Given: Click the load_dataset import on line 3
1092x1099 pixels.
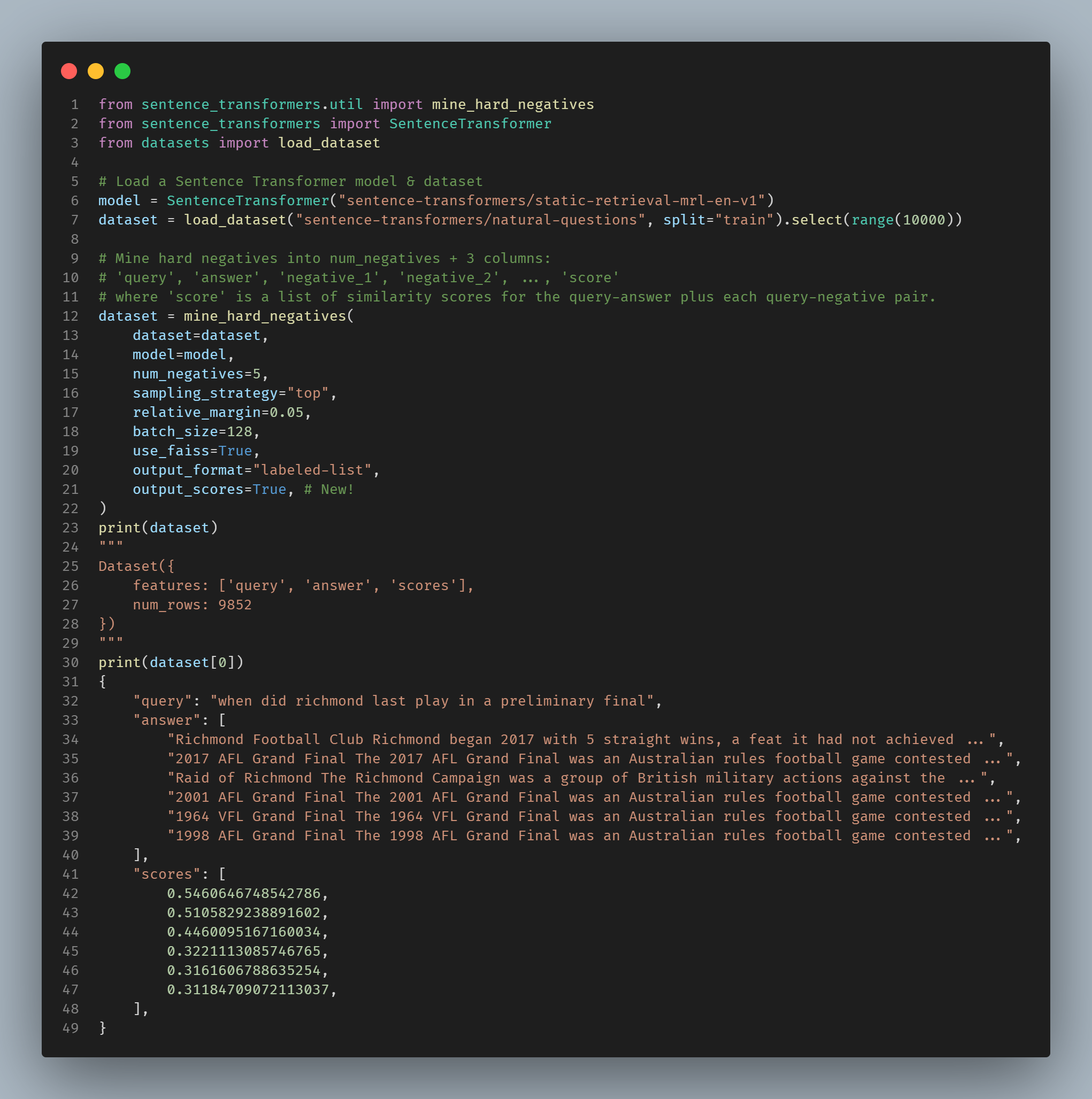Looking at the screenshot, I should click(x=329, y=143).
